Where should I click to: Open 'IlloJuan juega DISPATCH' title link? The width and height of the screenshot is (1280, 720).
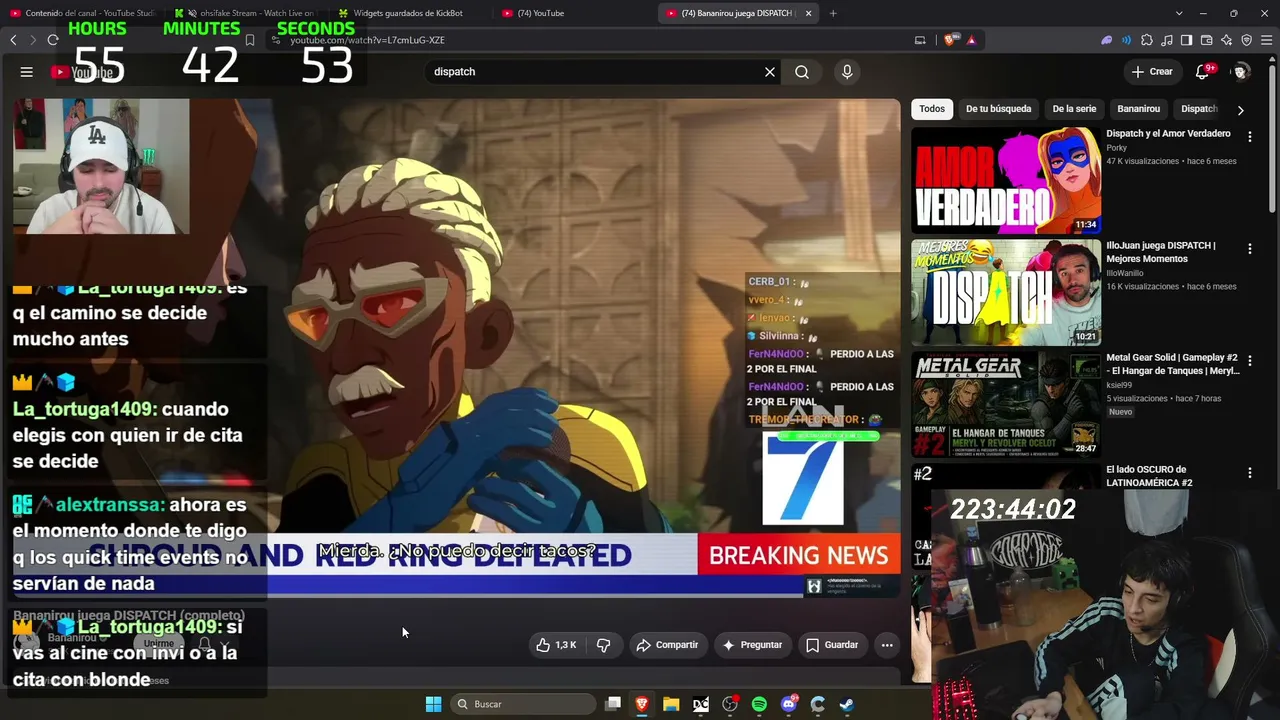pyautogui.click(x=1161, y=252)
